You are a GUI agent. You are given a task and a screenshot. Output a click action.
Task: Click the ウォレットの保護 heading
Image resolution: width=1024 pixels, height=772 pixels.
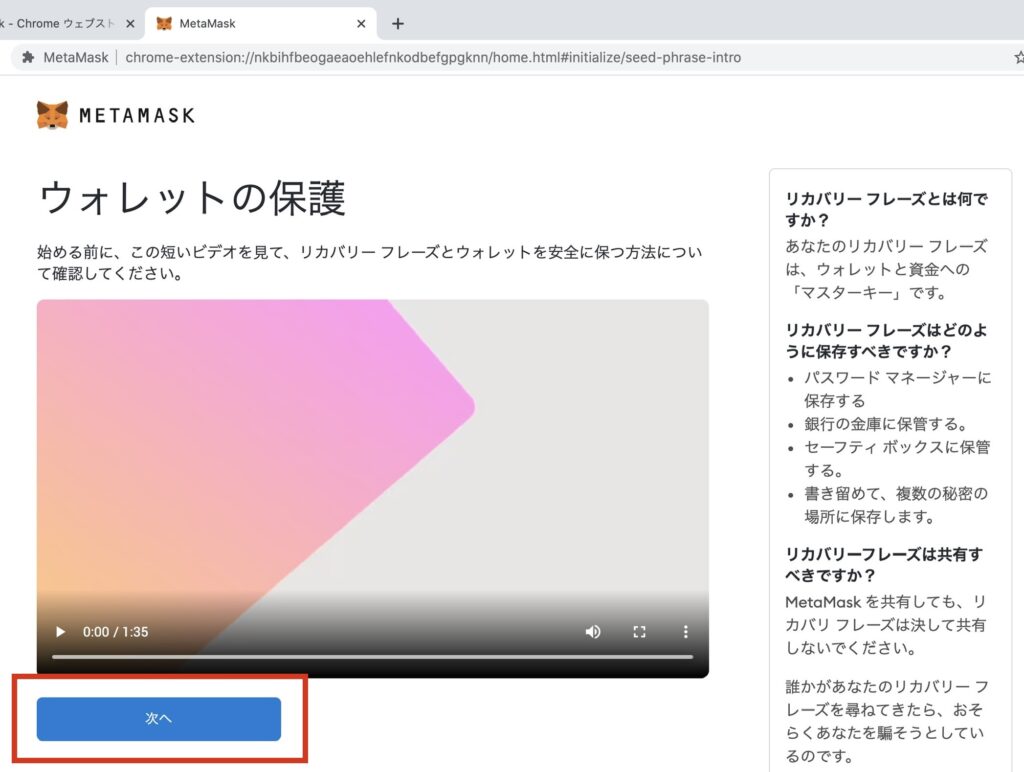coord(192,197)
